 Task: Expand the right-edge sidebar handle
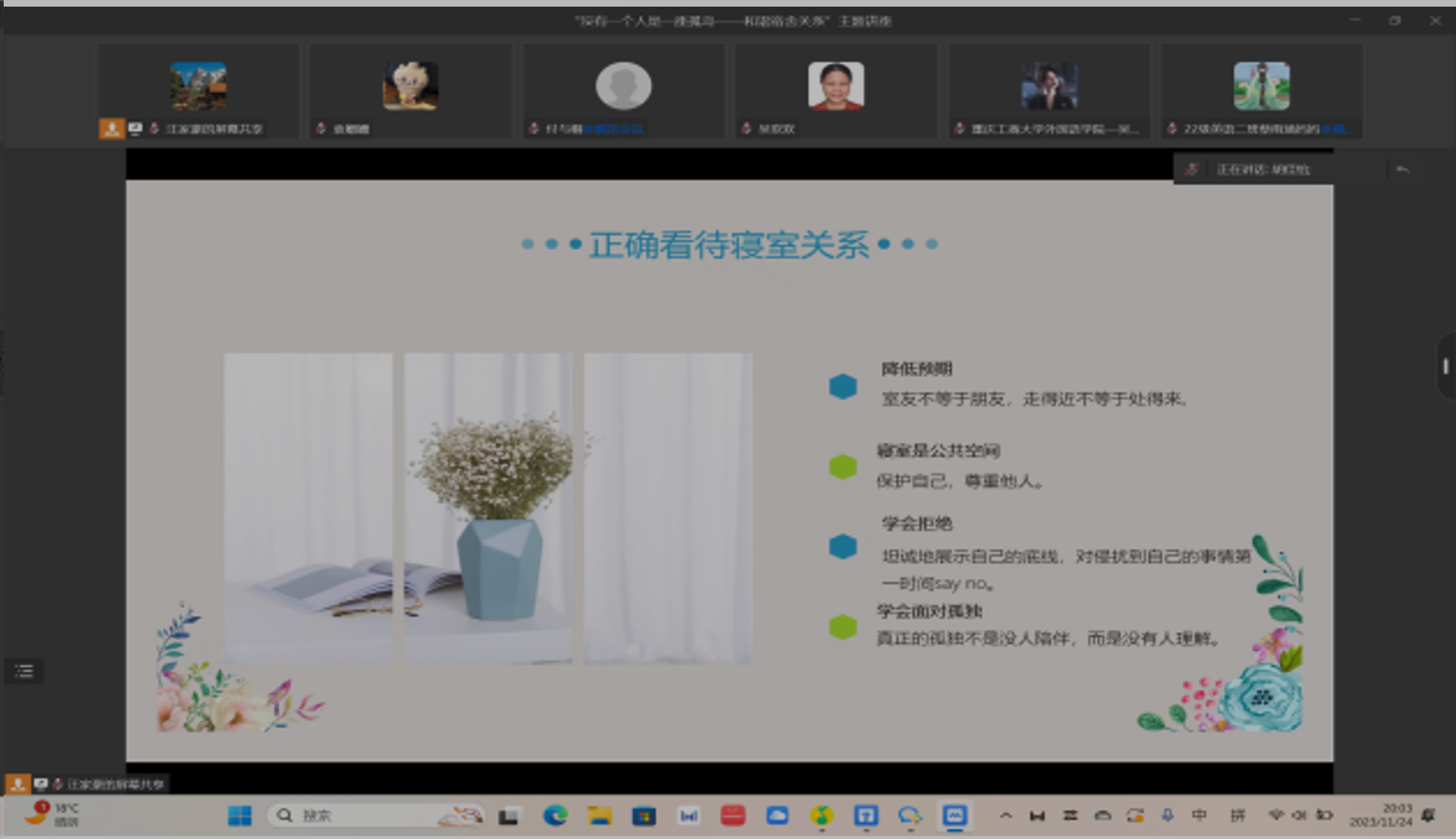coord(1446,366)
